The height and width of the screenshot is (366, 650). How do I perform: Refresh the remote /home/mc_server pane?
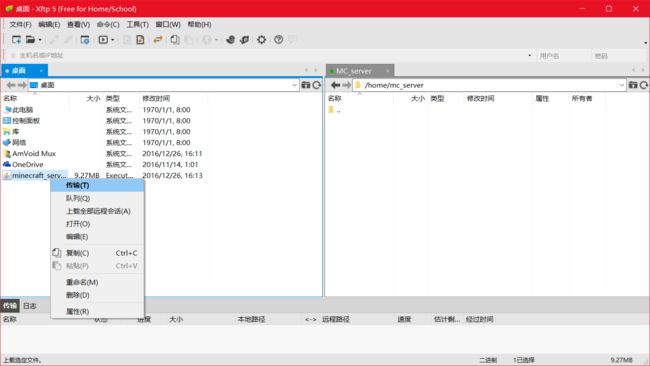pos(644,85)
